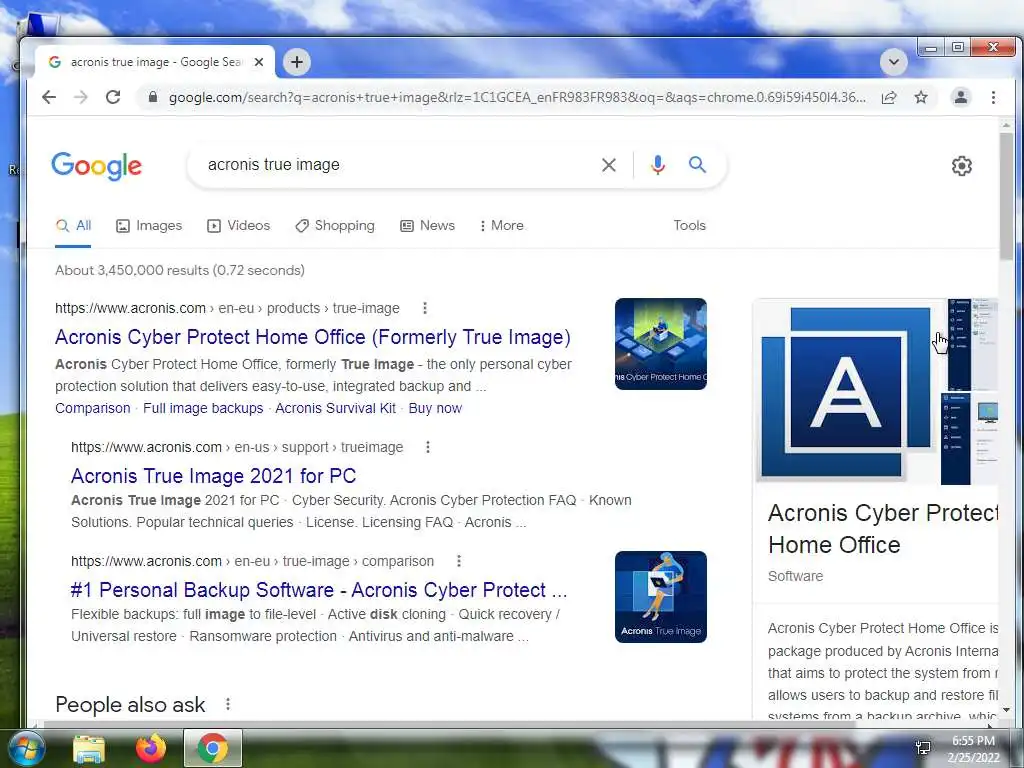Switch to the News tab
1024x768 pixels.
[427, 226]
